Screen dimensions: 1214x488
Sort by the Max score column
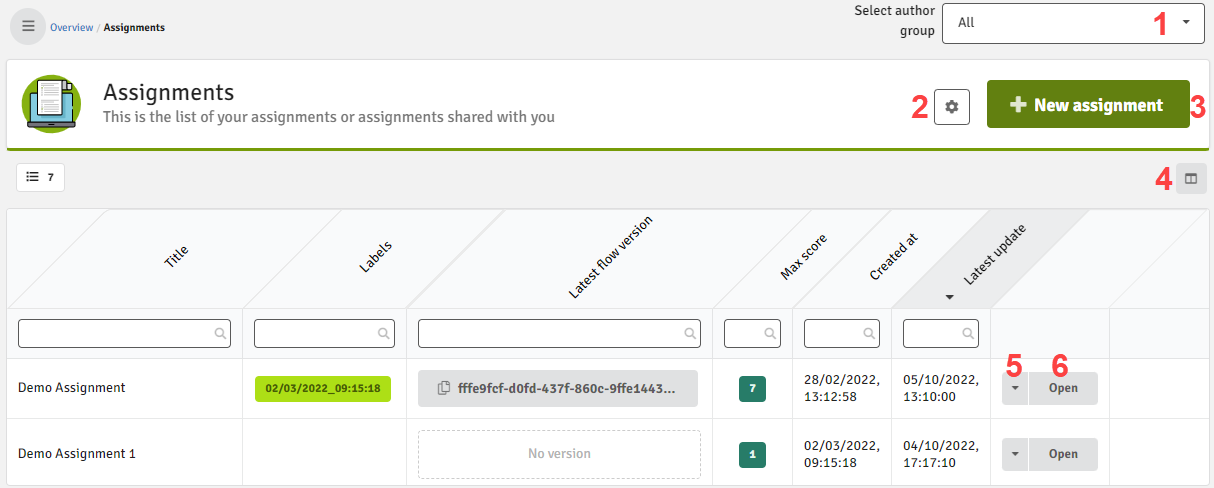pos(804,256)
